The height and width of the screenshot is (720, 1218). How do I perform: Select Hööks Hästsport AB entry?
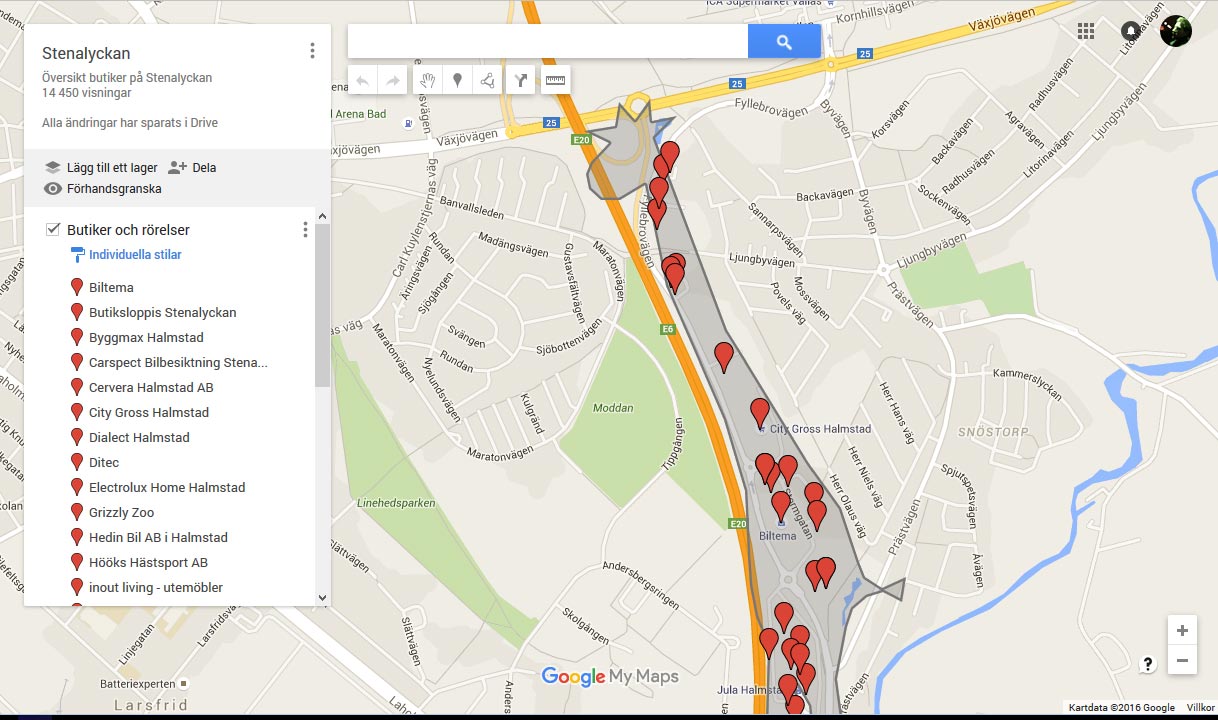pyautogui.click(x=148, y=562)
